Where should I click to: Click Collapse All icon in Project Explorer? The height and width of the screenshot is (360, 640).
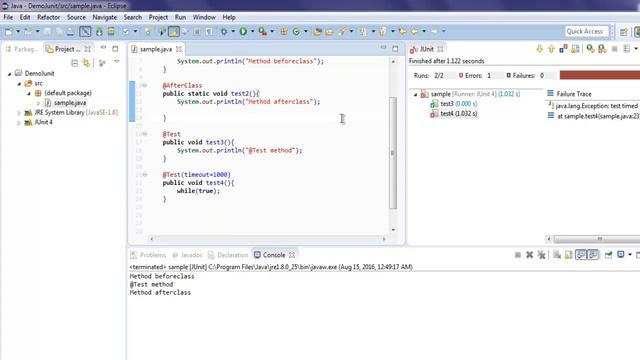coord(74,63)
